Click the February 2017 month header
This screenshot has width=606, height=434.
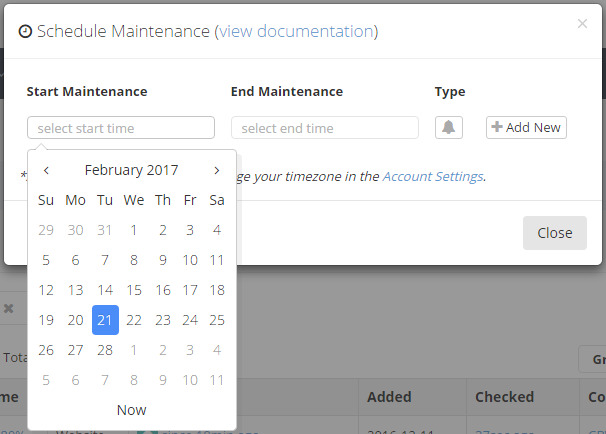point(131,170)
